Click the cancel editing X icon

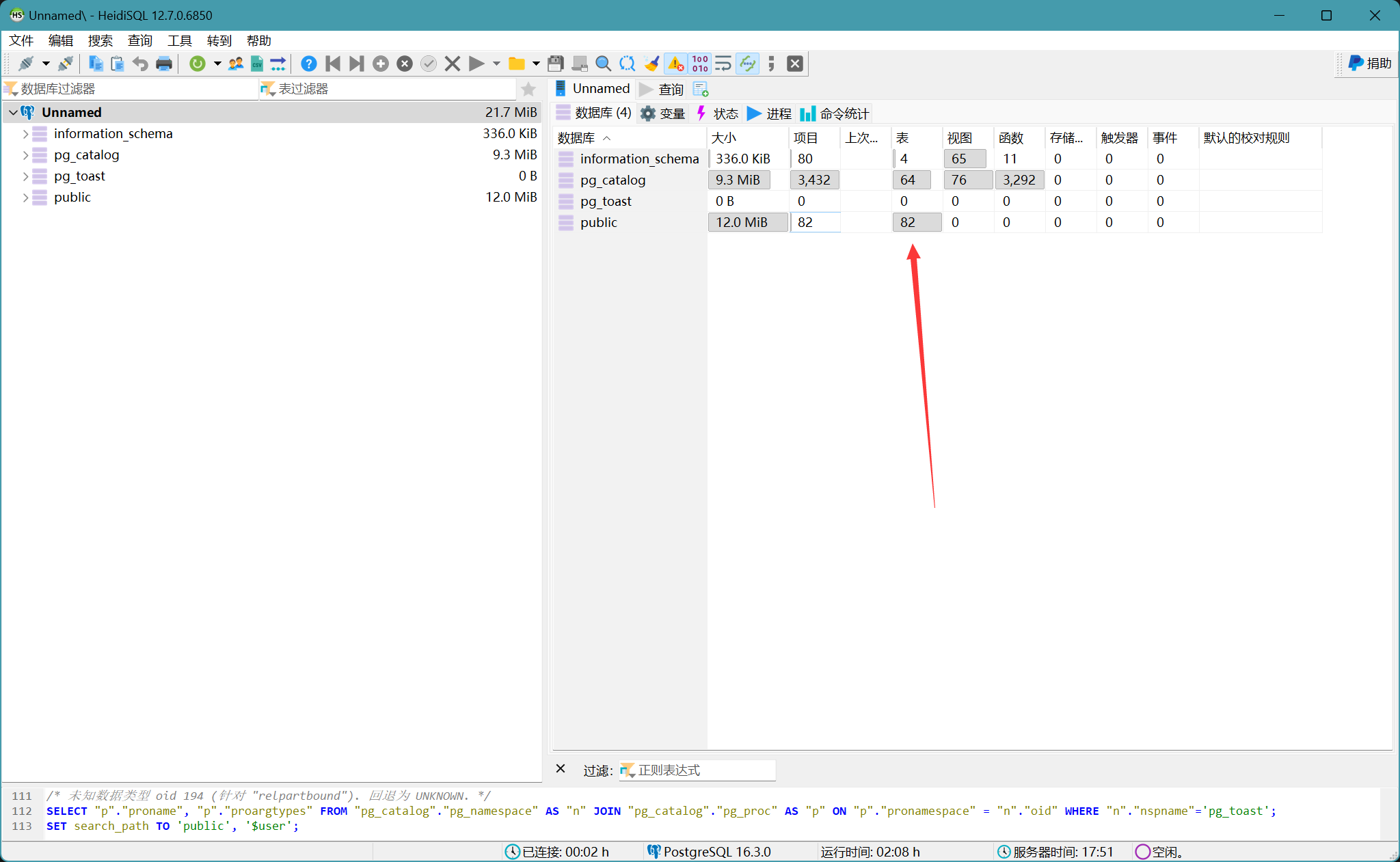coord(452,64)
